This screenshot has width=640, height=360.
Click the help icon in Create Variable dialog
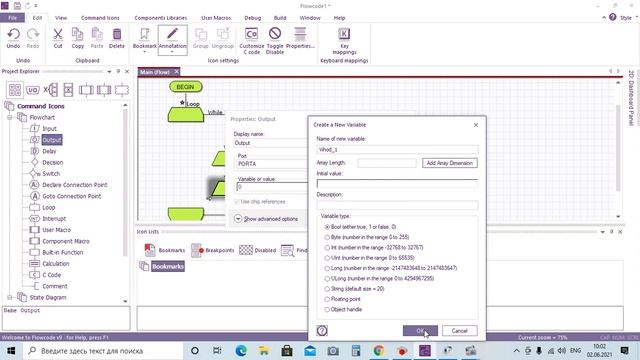click(x=322, y=331)
